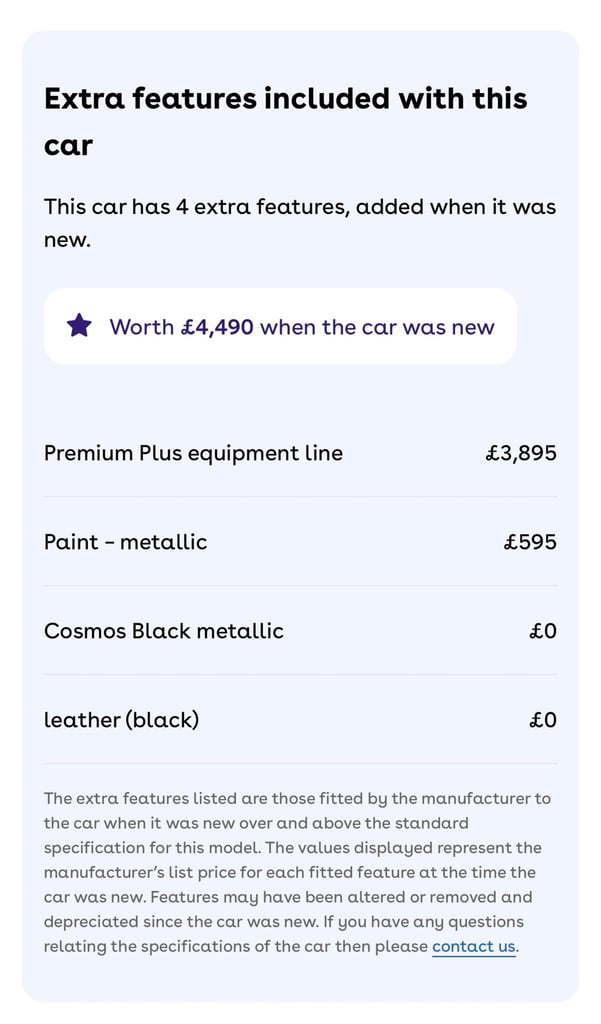This screenshot has height=1024, width=601.
Task: Click the £3,895 price value
Action: [x=520, y=453]
